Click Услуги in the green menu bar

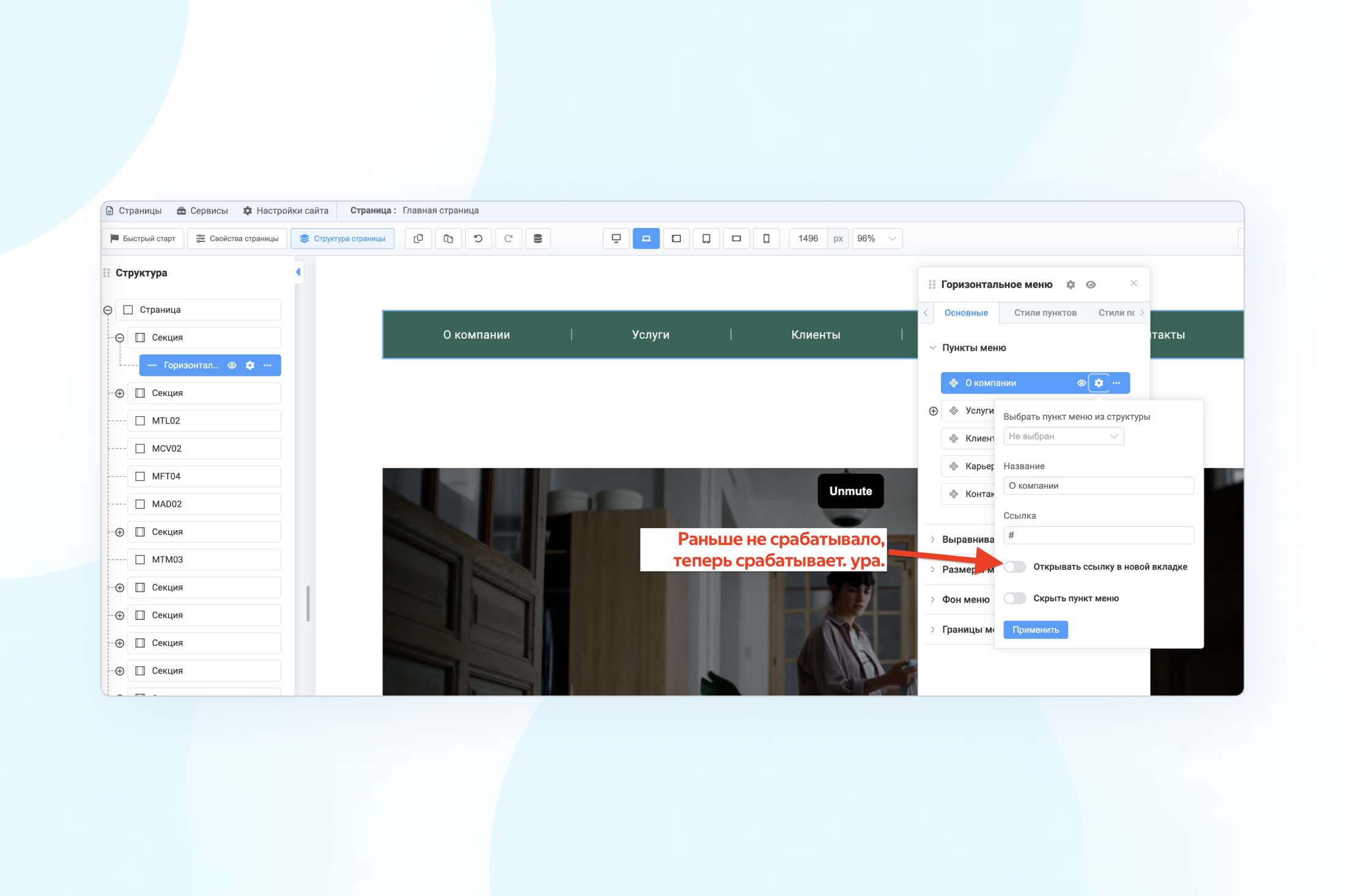tap(650, 335)
